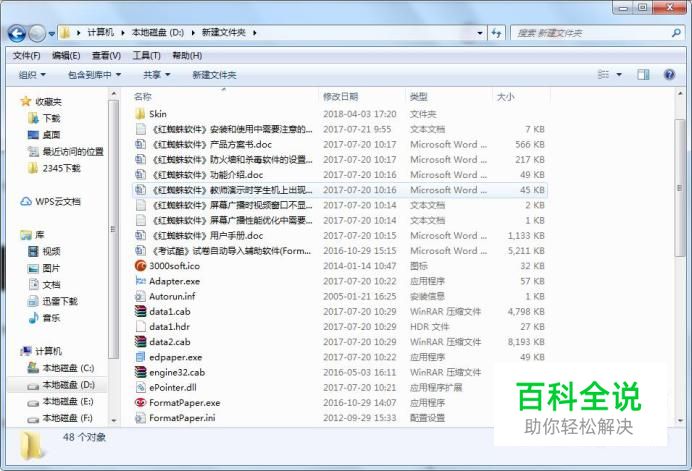Open the address bar history dropdown
692x471 pixels.
(x=480, y=33)
